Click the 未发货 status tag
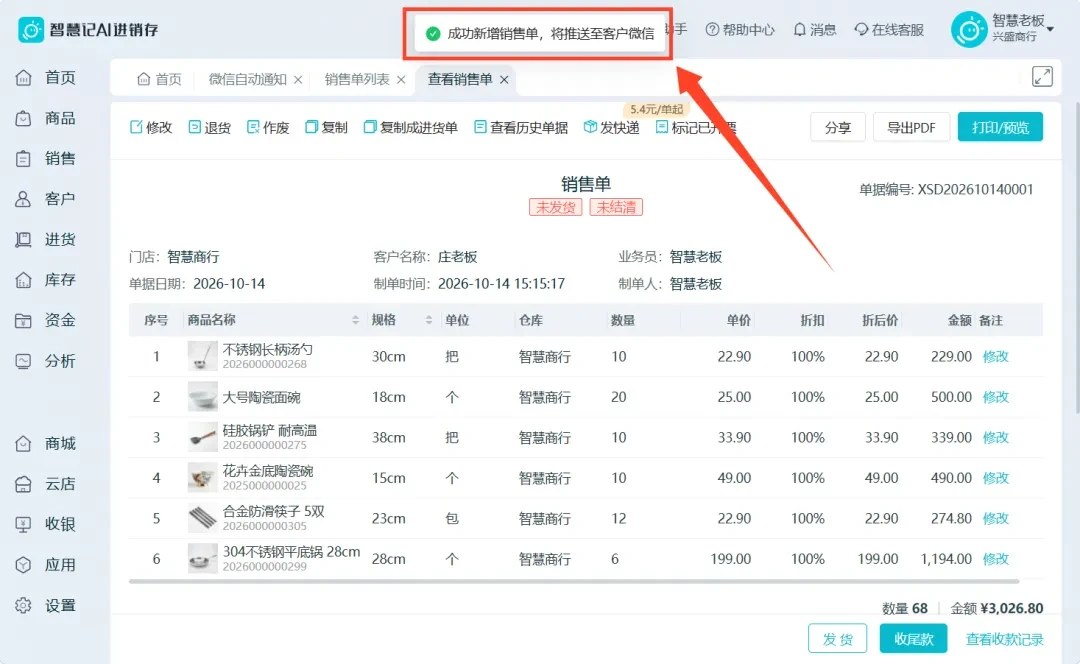 pos(556,207)
